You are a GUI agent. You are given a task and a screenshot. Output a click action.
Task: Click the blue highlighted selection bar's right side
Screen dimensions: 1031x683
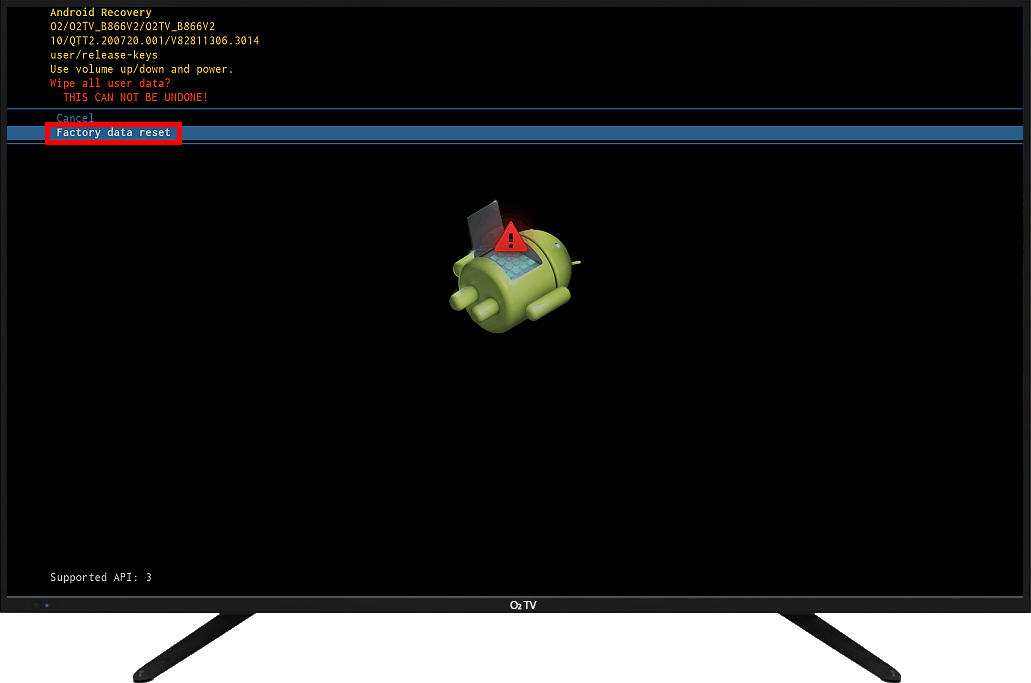point(900,133)
